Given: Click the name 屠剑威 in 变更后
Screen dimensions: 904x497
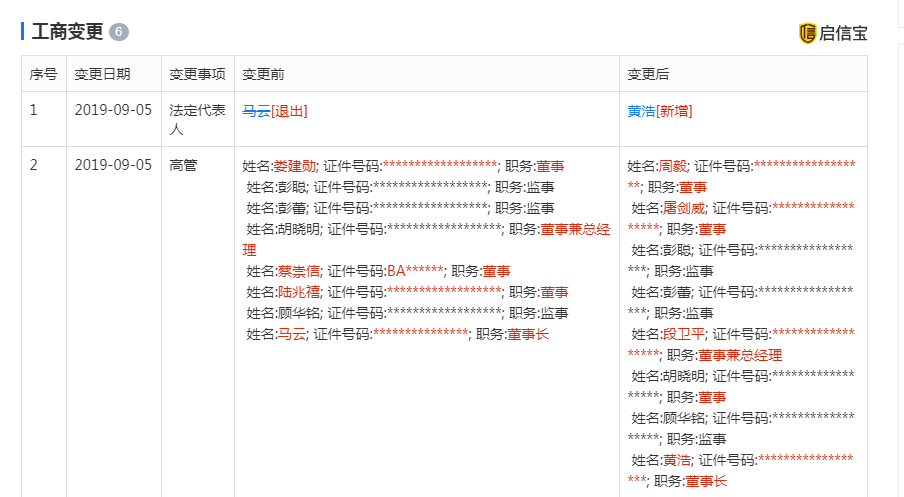Looking at the screenshot, I should pyautogui.click(x=683, y=208).
